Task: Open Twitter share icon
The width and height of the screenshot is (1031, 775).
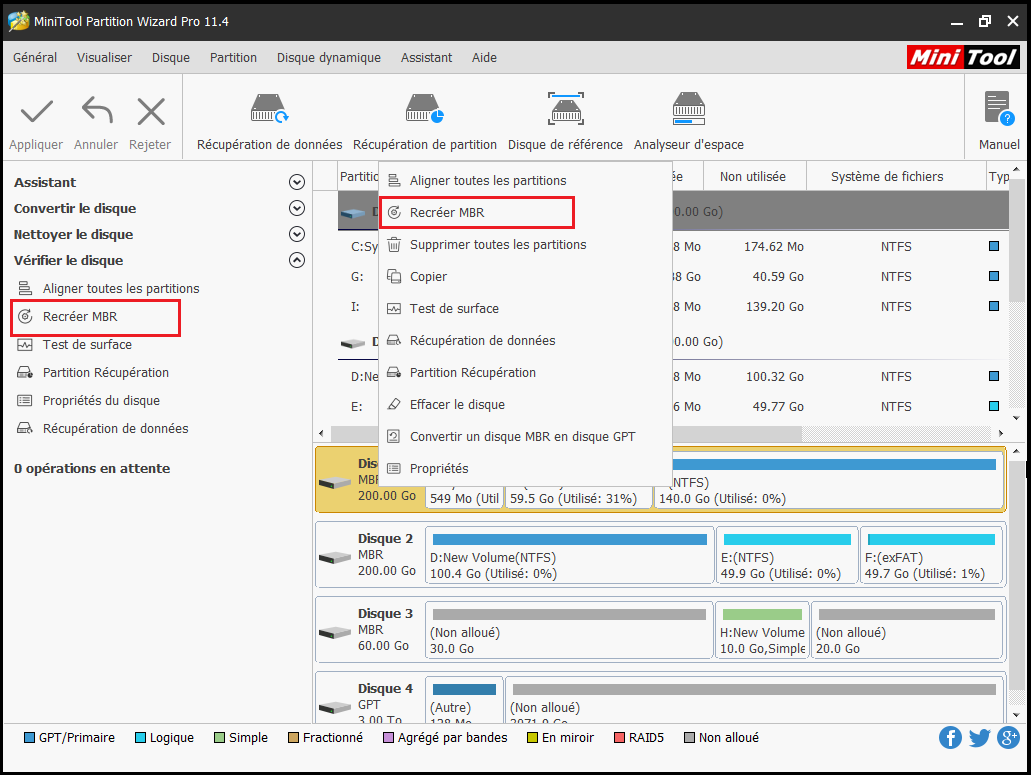Action: click(x=979, y=738)
